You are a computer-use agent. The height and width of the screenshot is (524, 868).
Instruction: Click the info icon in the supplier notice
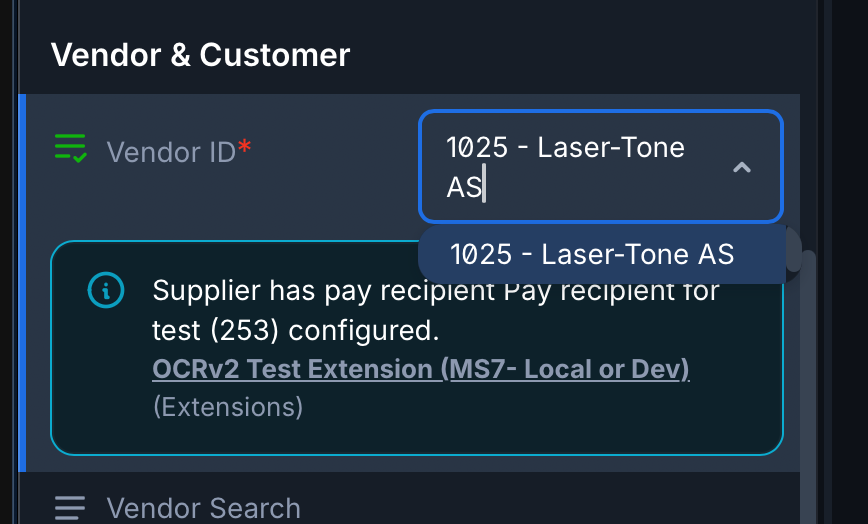tap(106, 290)
